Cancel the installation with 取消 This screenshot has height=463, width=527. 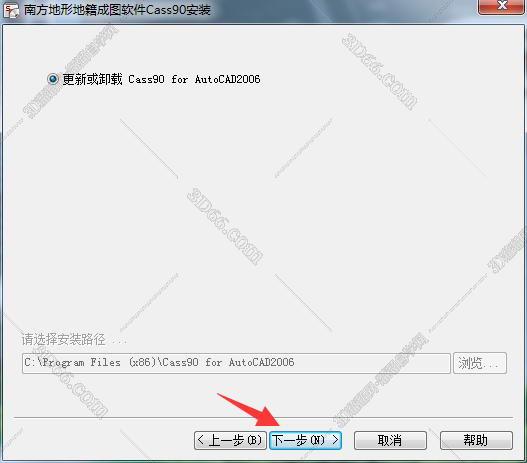(x=390, y=440)
